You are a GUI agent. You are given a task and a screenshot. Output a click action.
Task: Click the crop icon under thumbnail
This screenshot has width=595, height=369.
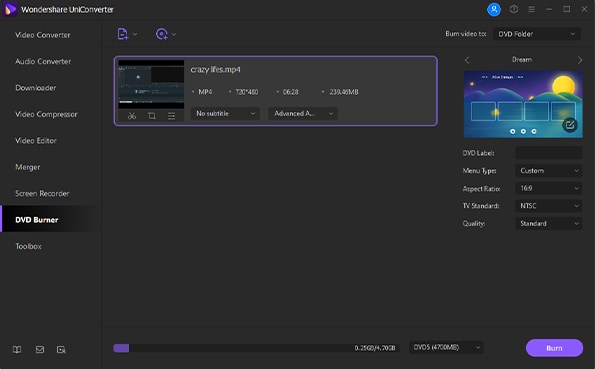coord(152,116)
